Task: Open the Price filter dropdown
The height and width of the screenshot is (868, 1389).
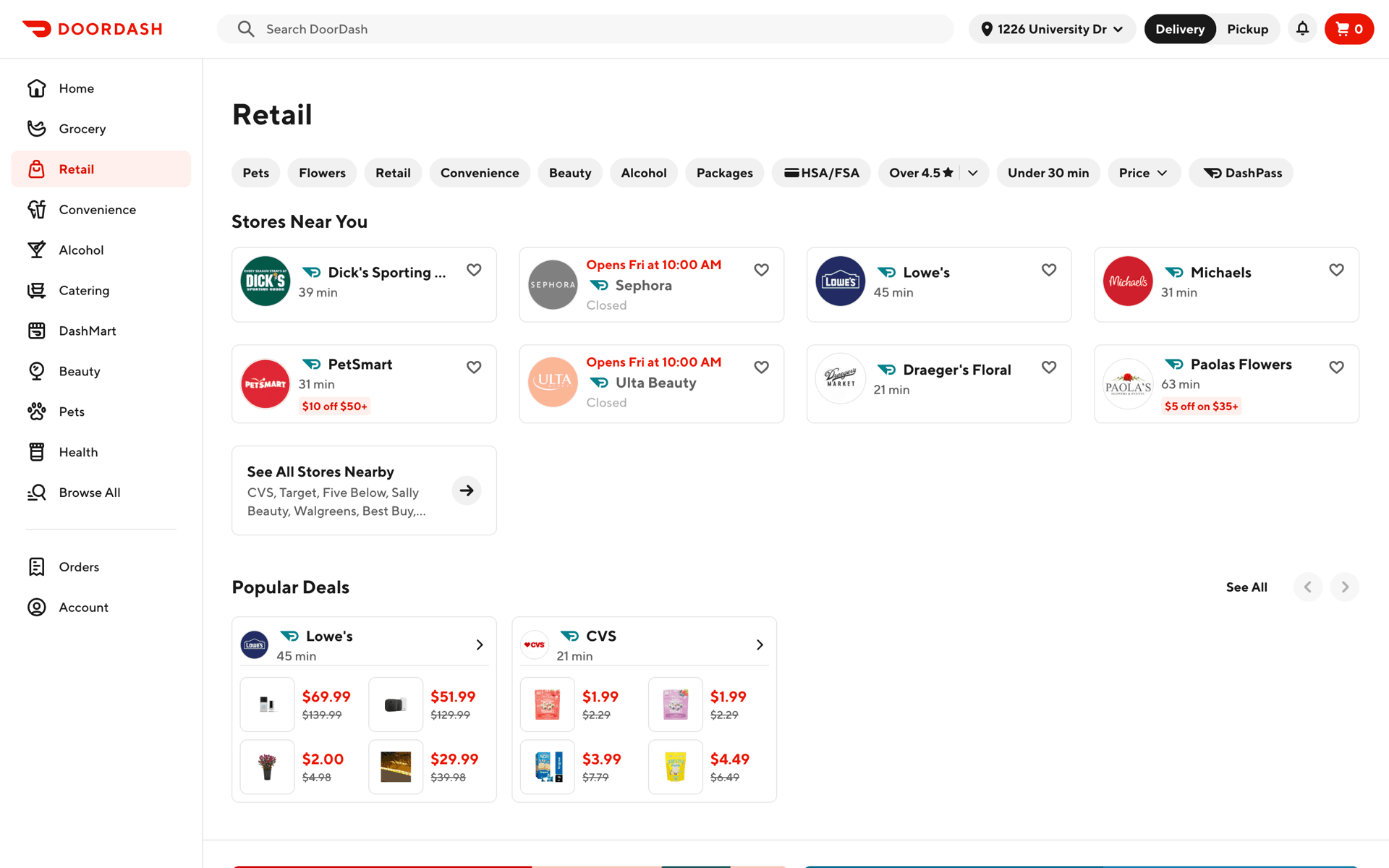Action: click(1144, 173)
